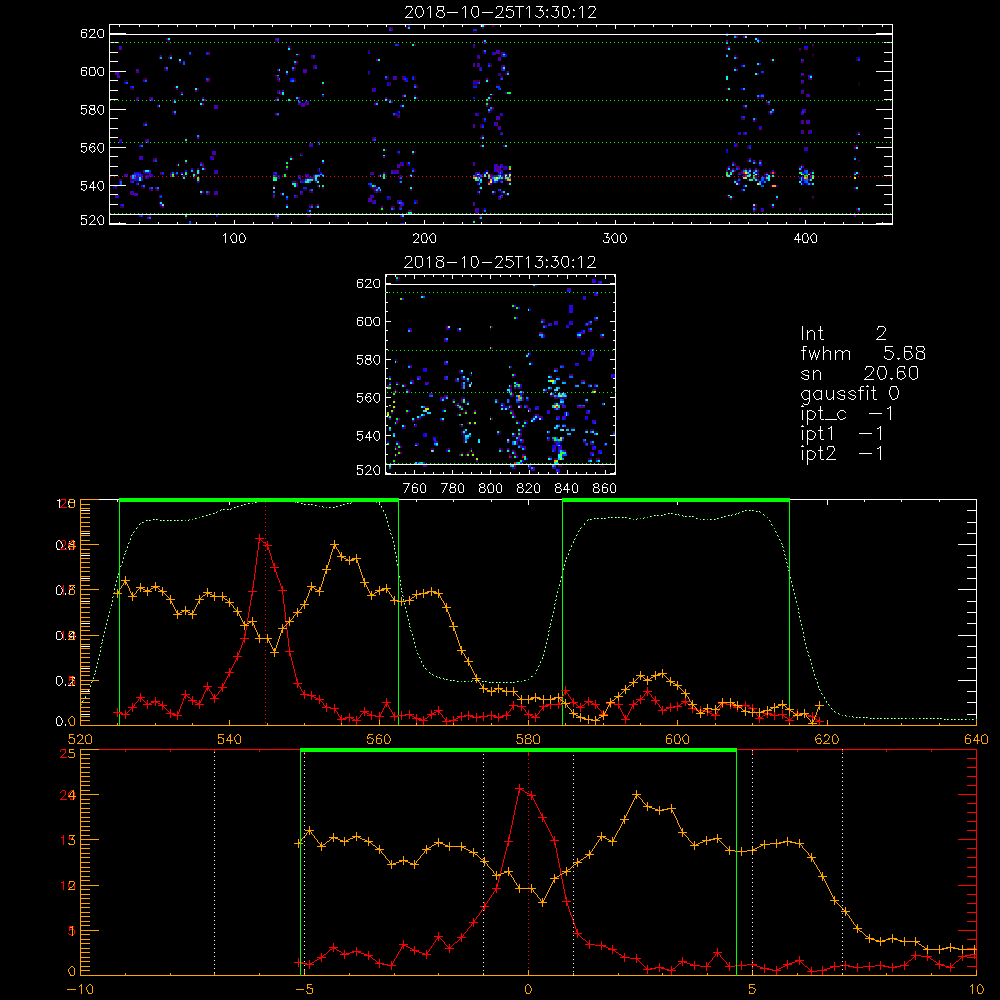Select the 'Int 2' readout line
1000x1000 pixels.
(843, 334)
